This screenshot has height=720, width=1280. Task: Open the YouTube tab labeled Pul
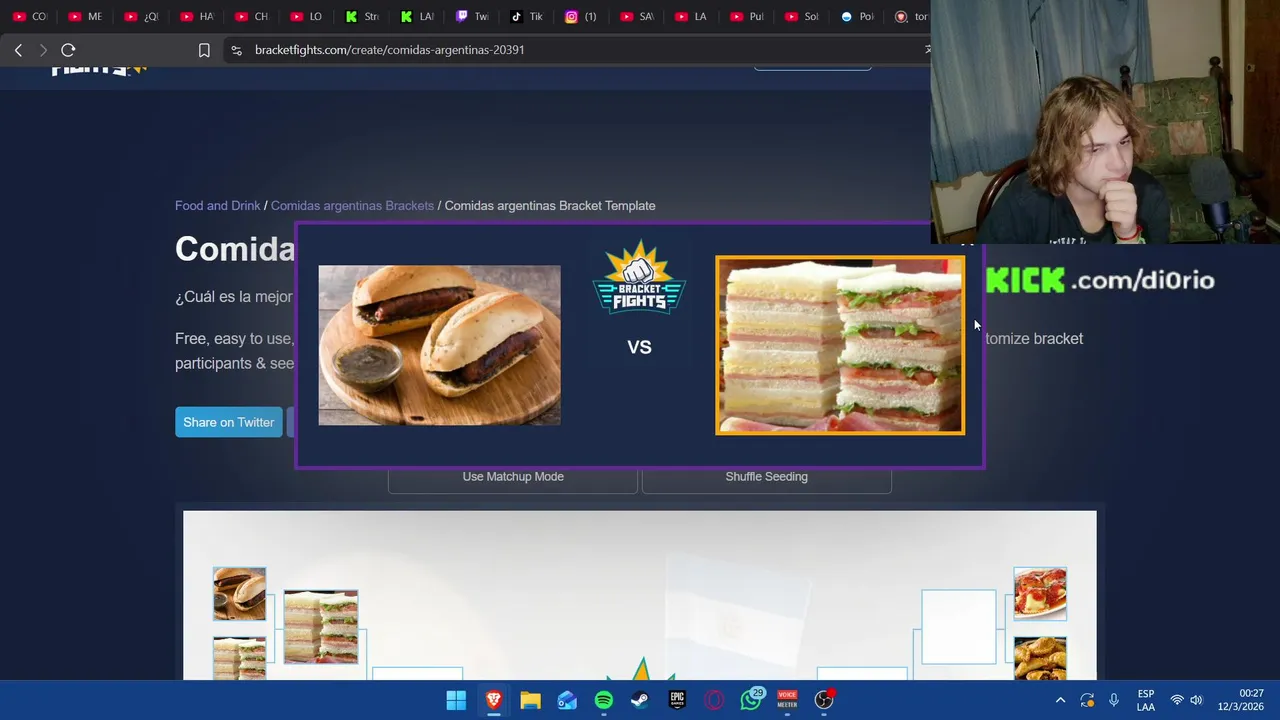[x=747, y=16]
